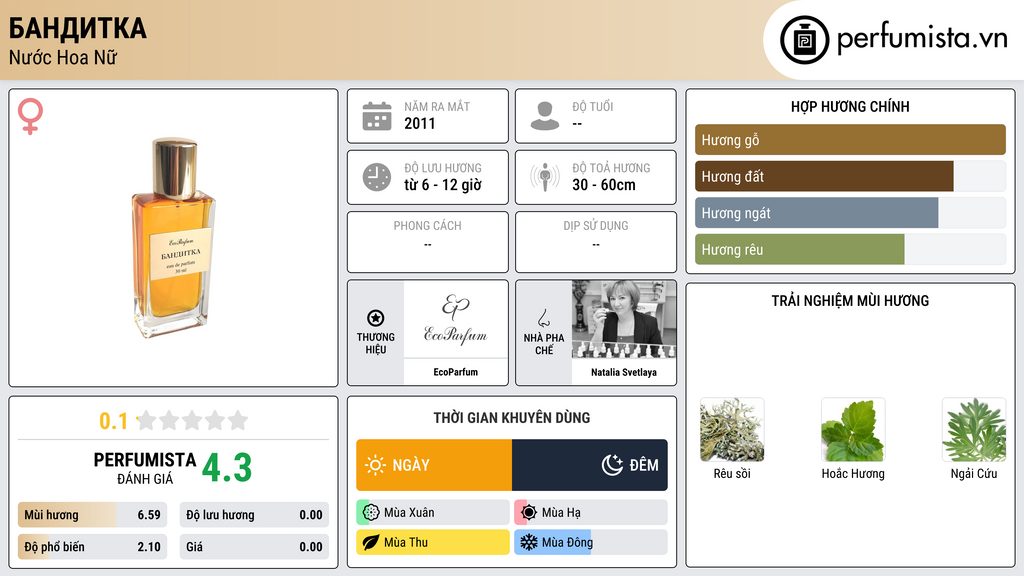Click the moon icon in the Đêm bar
Image resolution: width=1024 pixels, height=576 pixels.
click(x=613, y=465)
